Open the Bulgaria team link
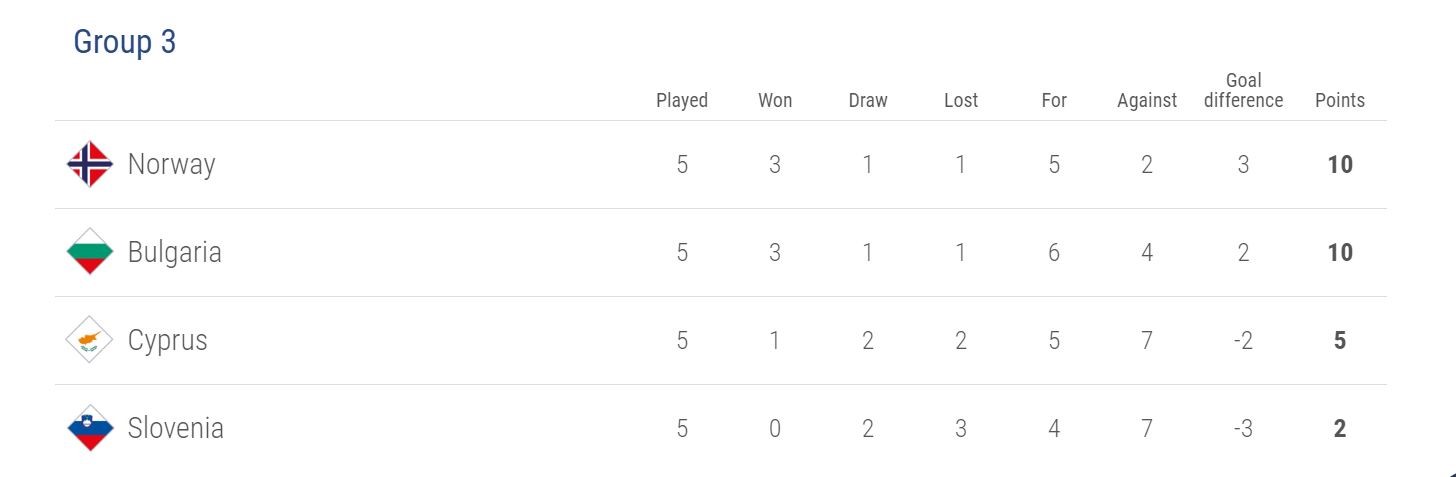This screenshot has width=1456, height=477. pos(174,252)
